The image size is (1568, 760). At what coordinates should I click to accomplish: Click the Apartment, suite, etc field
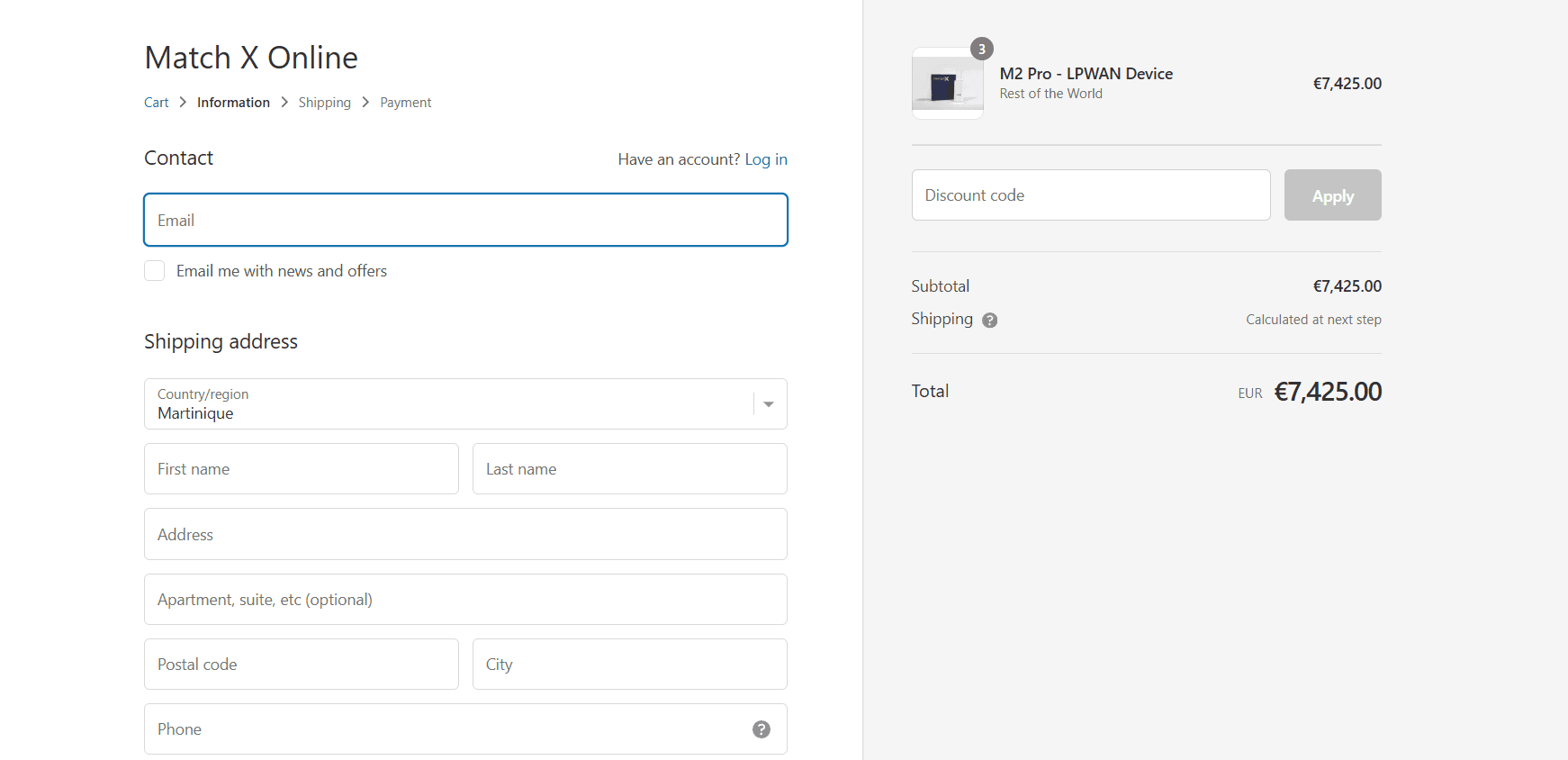point(465,600)
